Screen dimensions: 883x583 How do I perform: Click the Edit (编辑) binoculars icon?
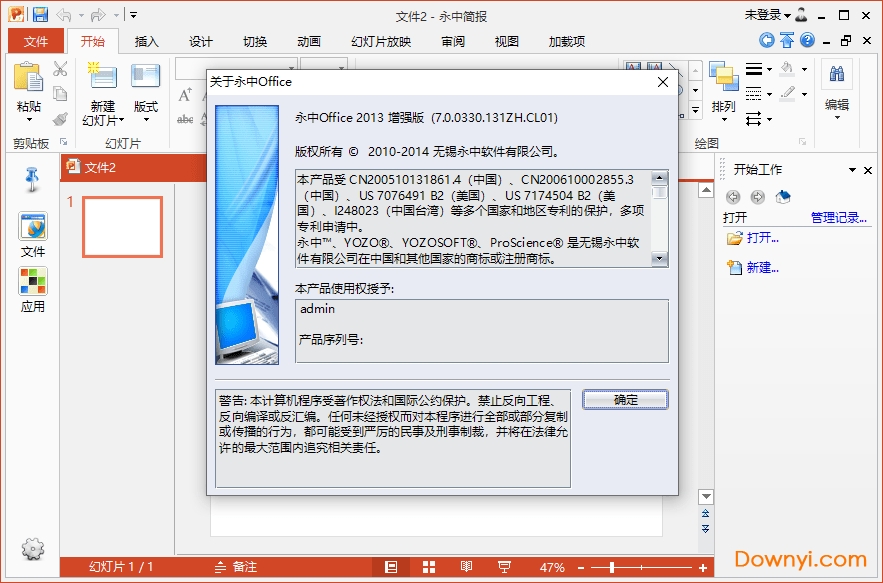point(836,75)
